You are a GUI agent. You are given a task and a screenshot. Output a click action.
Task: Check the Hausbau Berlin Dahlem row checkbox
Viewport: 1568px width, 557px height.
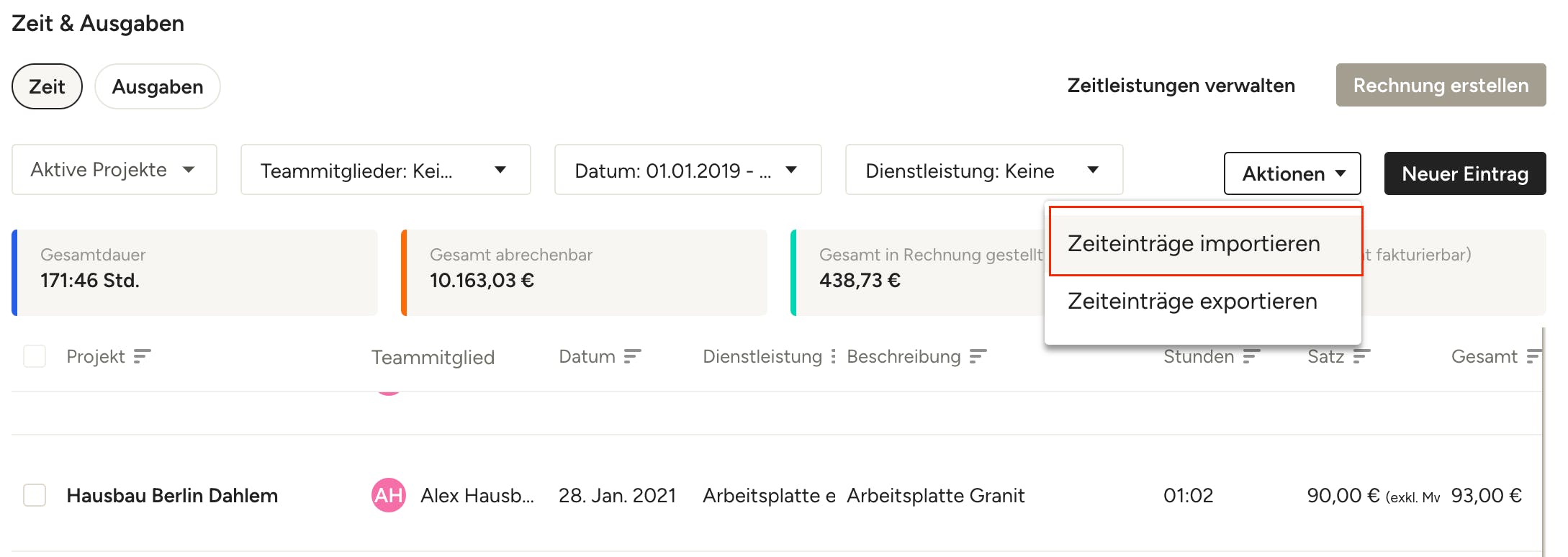click(x=35, y=495)
